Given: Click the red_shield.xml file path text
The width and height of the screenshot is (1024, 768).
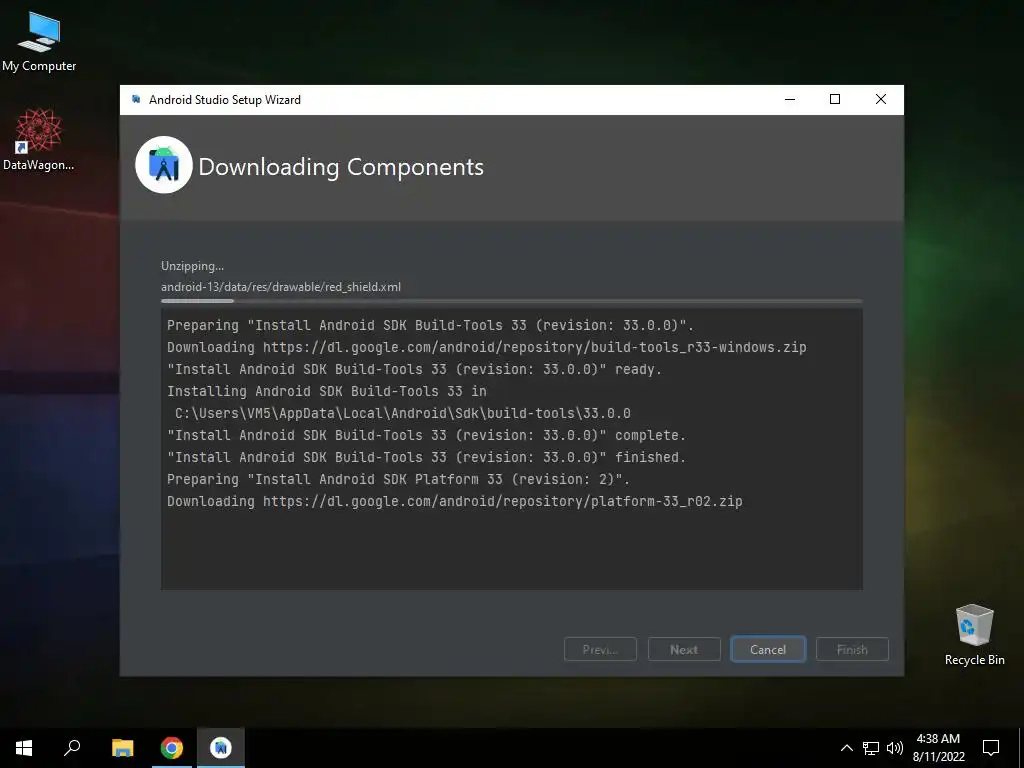Looking at the screenshot, I should [x=281, y=287].
